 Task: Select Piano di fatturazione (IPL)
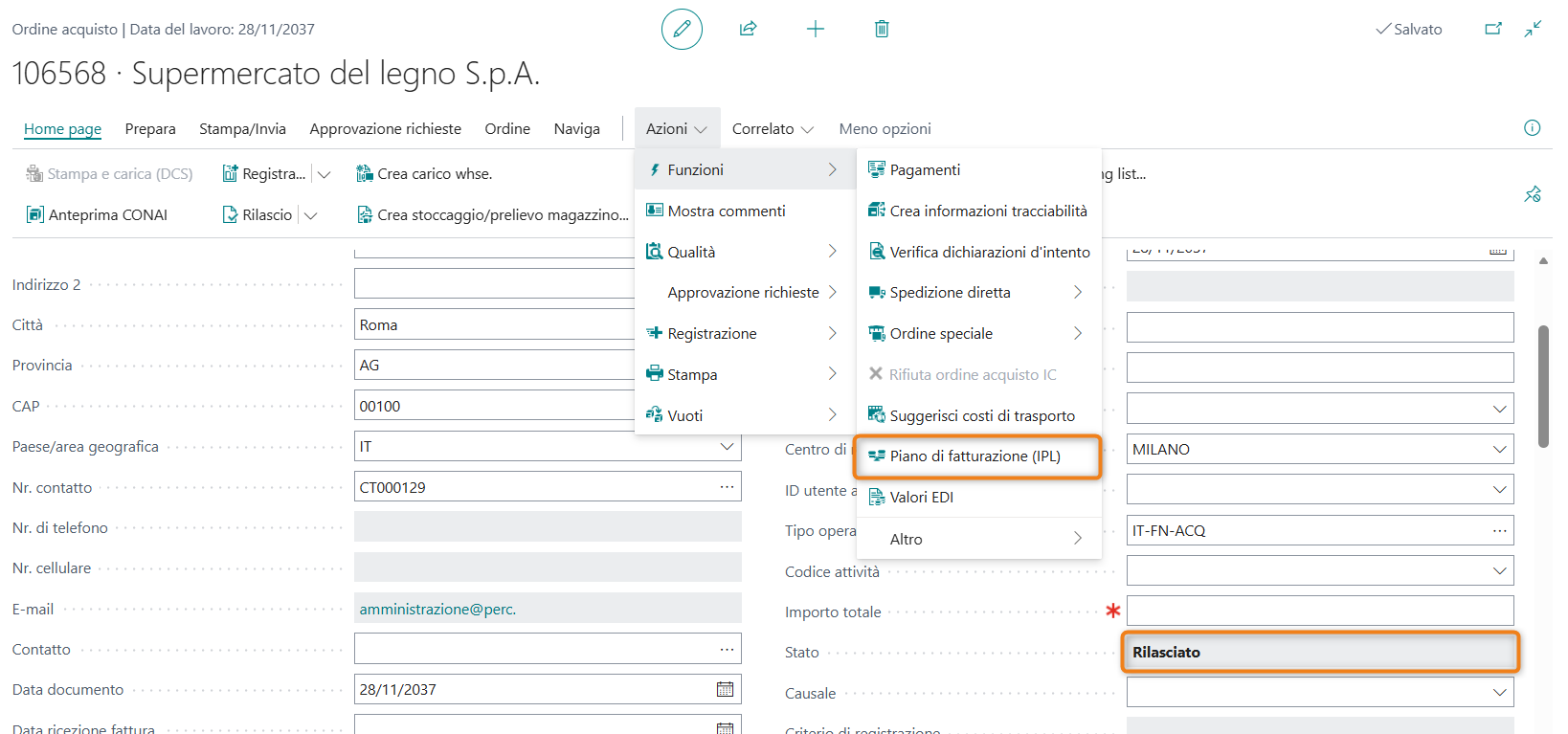975,456
